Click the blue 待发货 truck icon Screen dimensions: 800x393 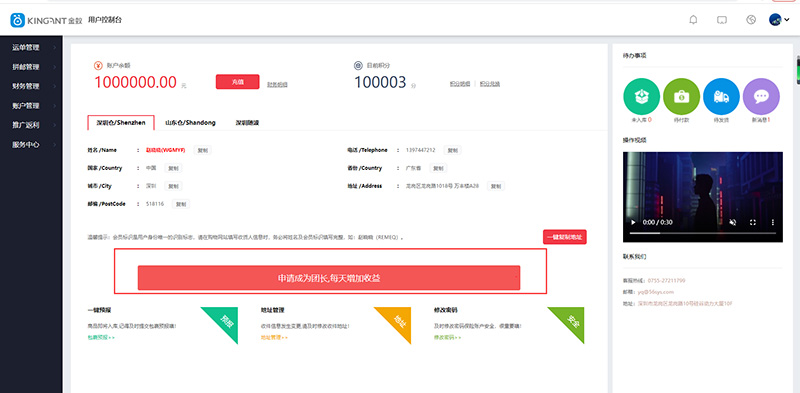[721, 96]
